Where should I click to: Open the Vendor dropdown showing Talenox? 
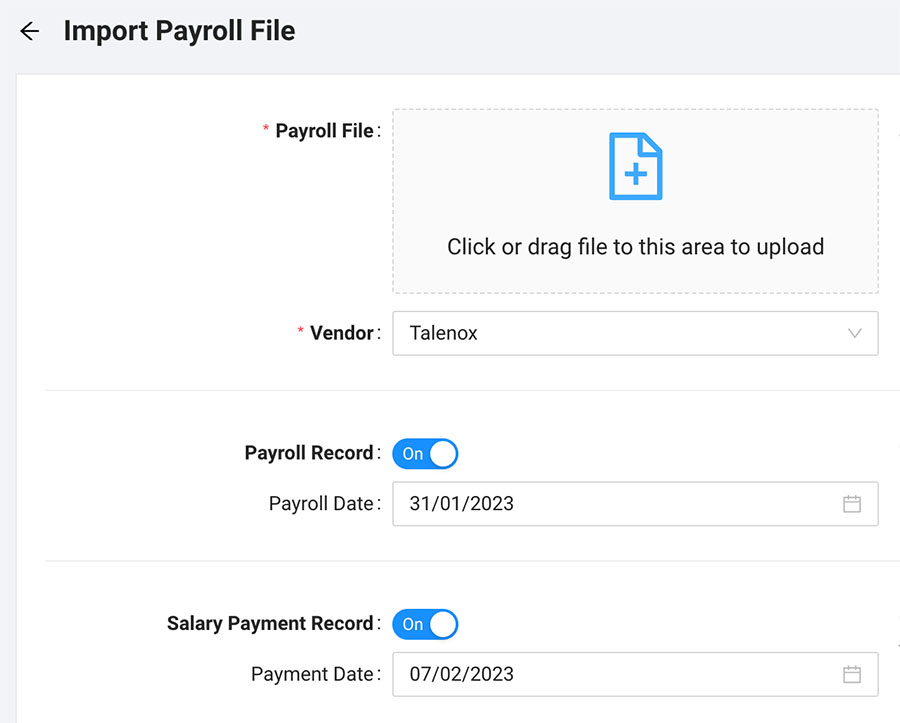[635, 333]
